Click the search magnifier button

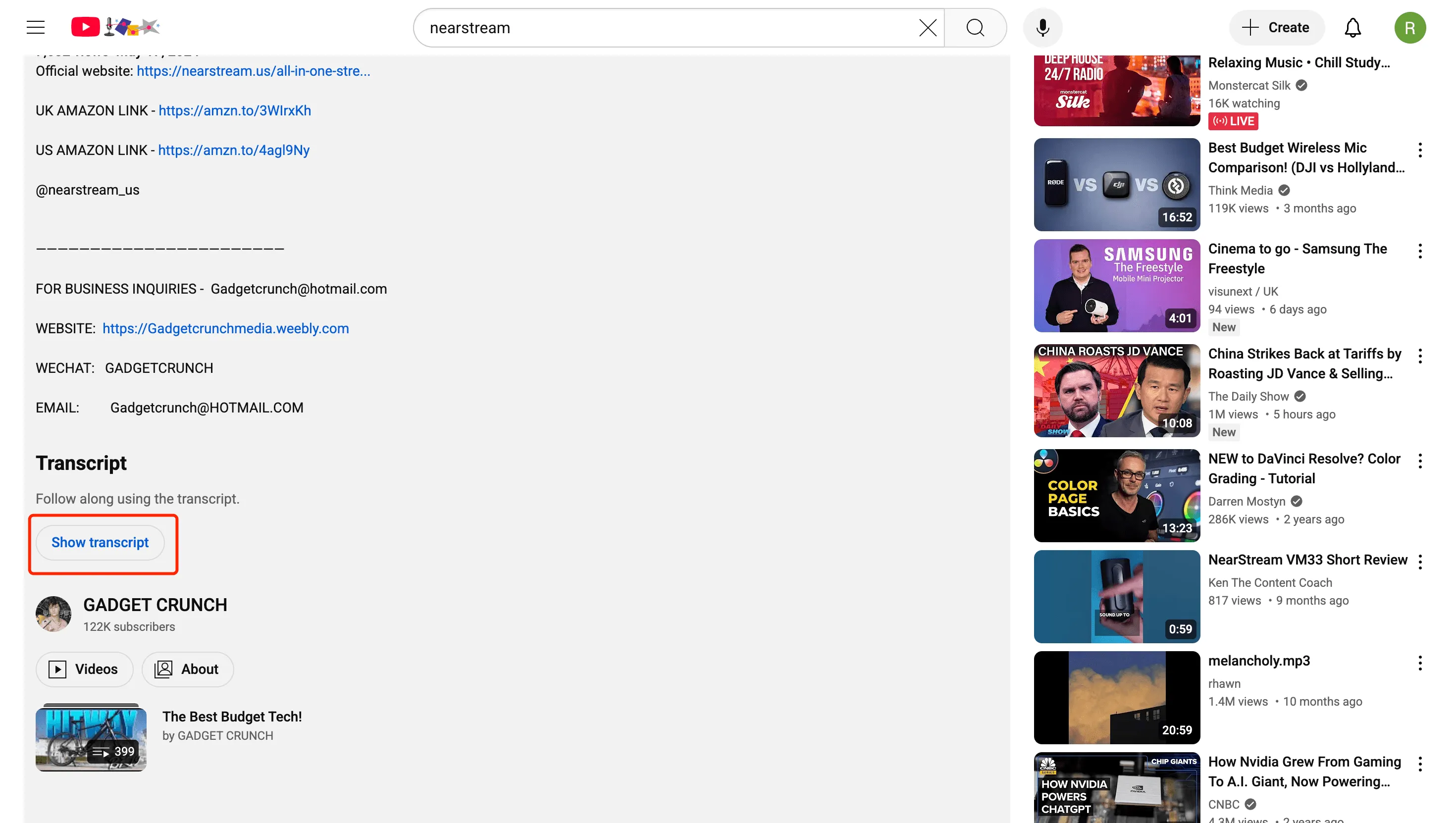[975, 27]
